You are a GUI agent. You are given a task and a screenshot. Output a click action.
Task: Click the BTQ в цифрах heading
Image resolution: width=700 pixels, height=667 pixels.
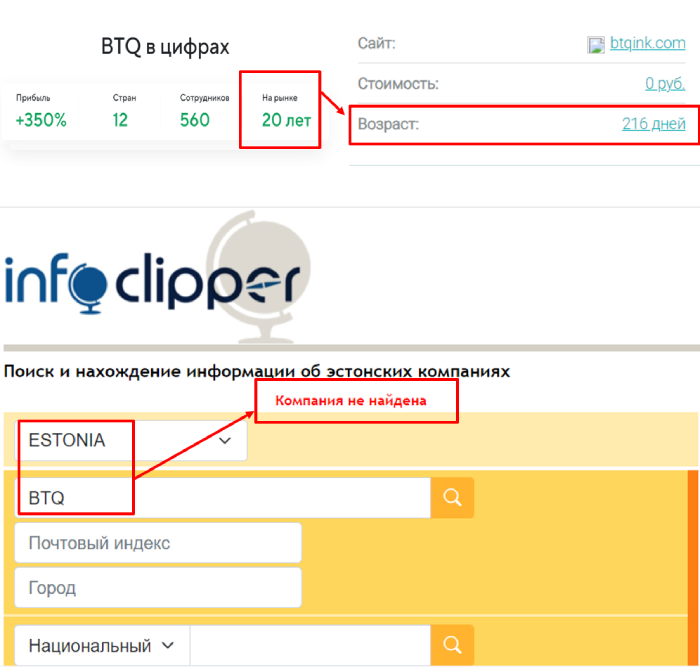tap(165, 47)
